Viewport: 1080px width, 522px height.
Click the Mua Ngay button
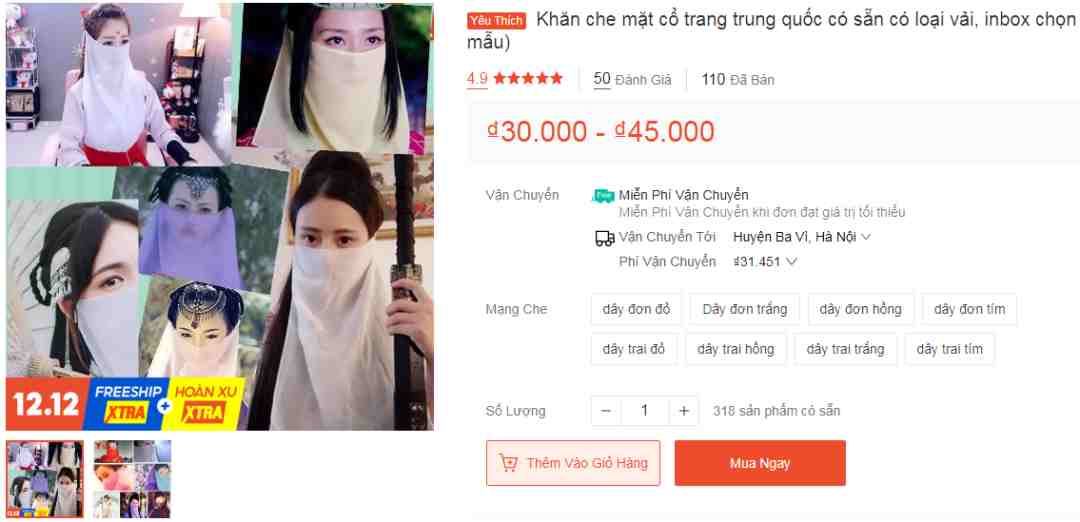760,463
